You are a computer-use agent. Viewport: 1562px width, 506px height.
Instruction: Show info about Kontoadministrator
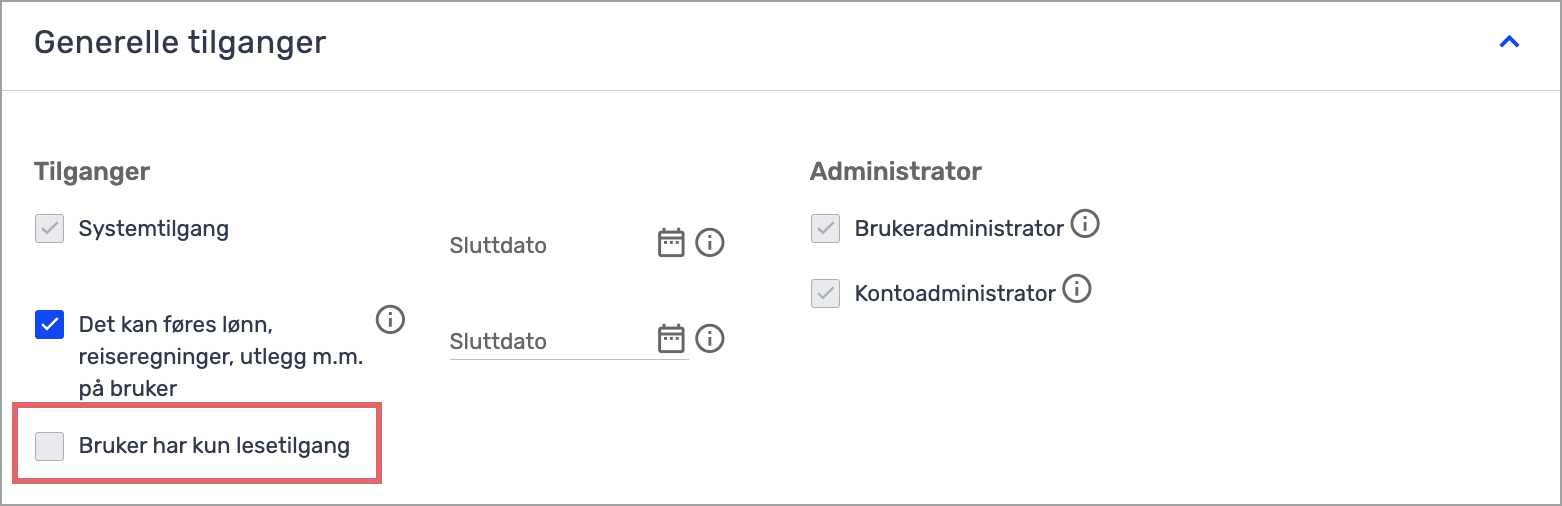1077,290
